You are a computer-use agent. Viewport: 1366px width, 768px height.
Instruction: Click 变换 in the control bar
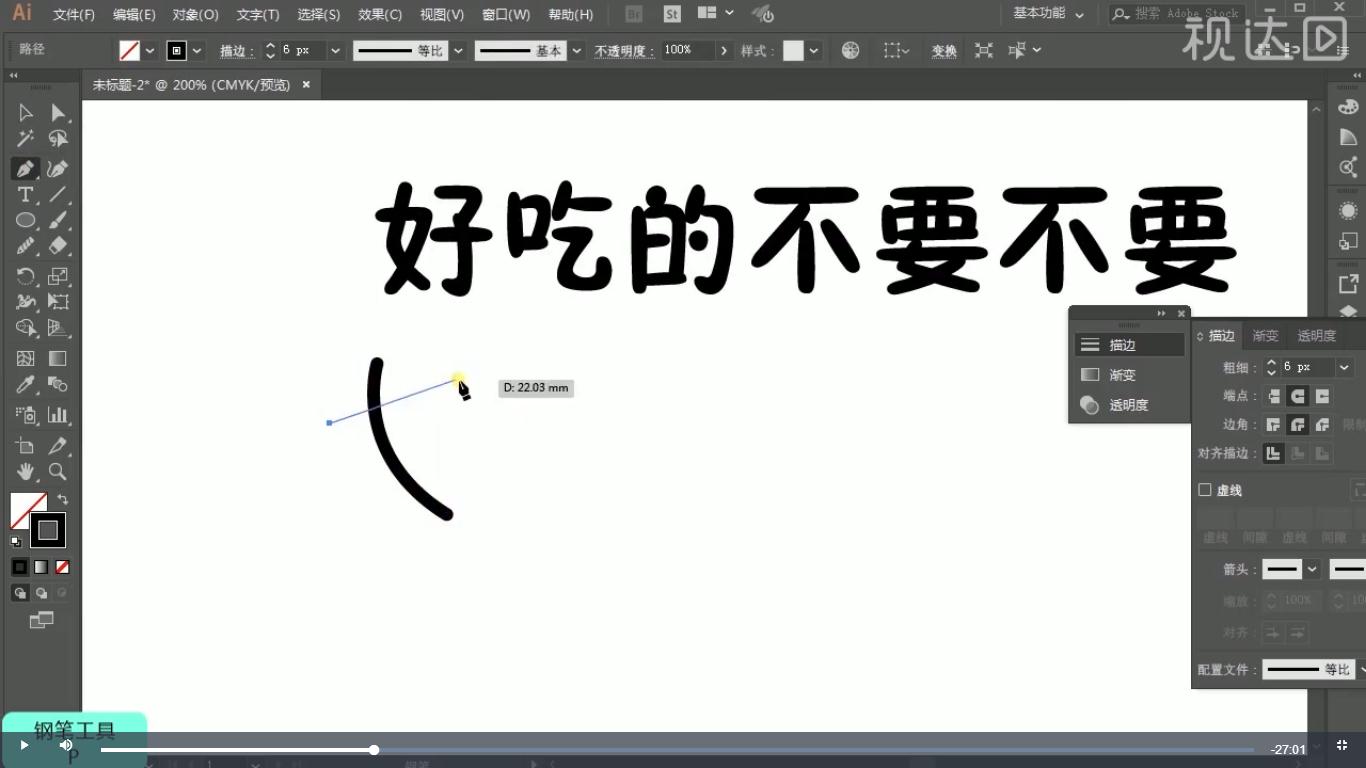(943, 50)
